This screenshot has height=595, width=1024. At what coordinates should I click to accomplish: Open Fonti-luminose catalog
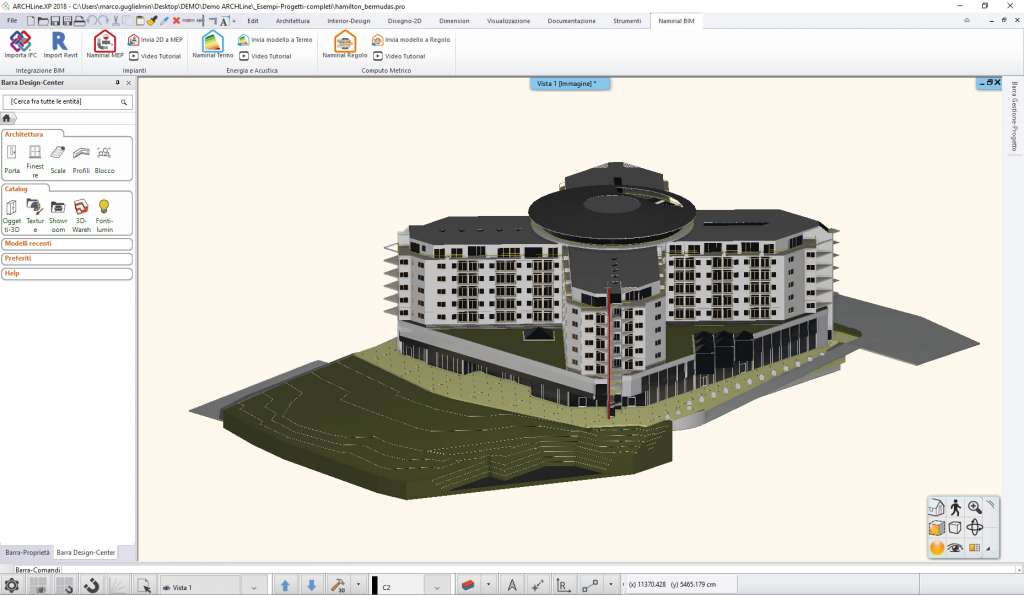pyautogui.click(x=104, y=216)
